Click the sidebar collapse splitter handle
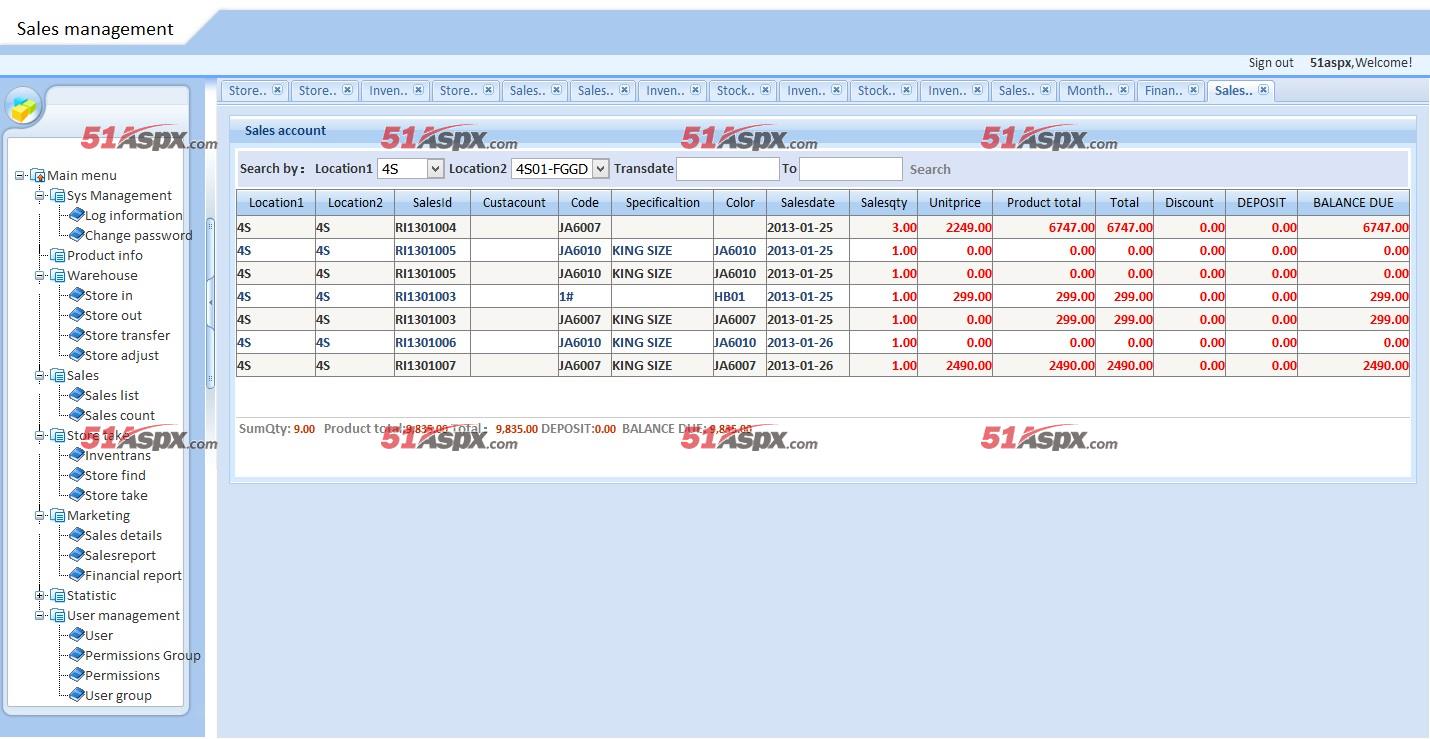This screenshot has height=739, width=1430. click(210, 301)
